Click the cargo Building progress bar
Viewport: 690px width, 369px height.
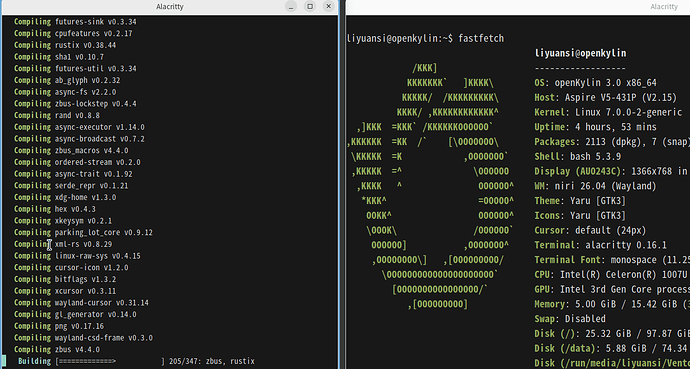[110, 361]
